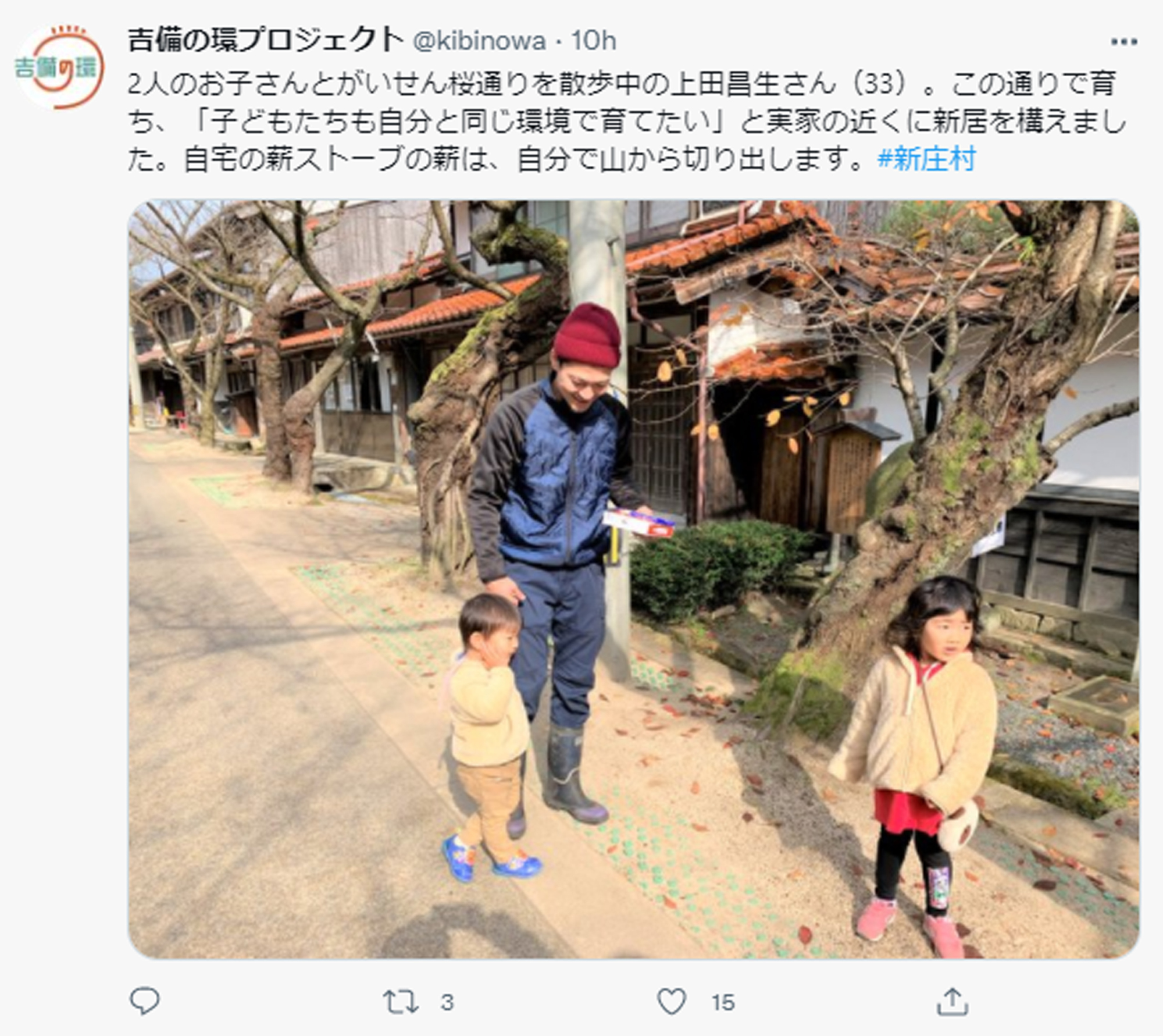Click the first line of tweet text
Screen dimensions: 1163x1036
pyautogui.click(x=622, y=84)
